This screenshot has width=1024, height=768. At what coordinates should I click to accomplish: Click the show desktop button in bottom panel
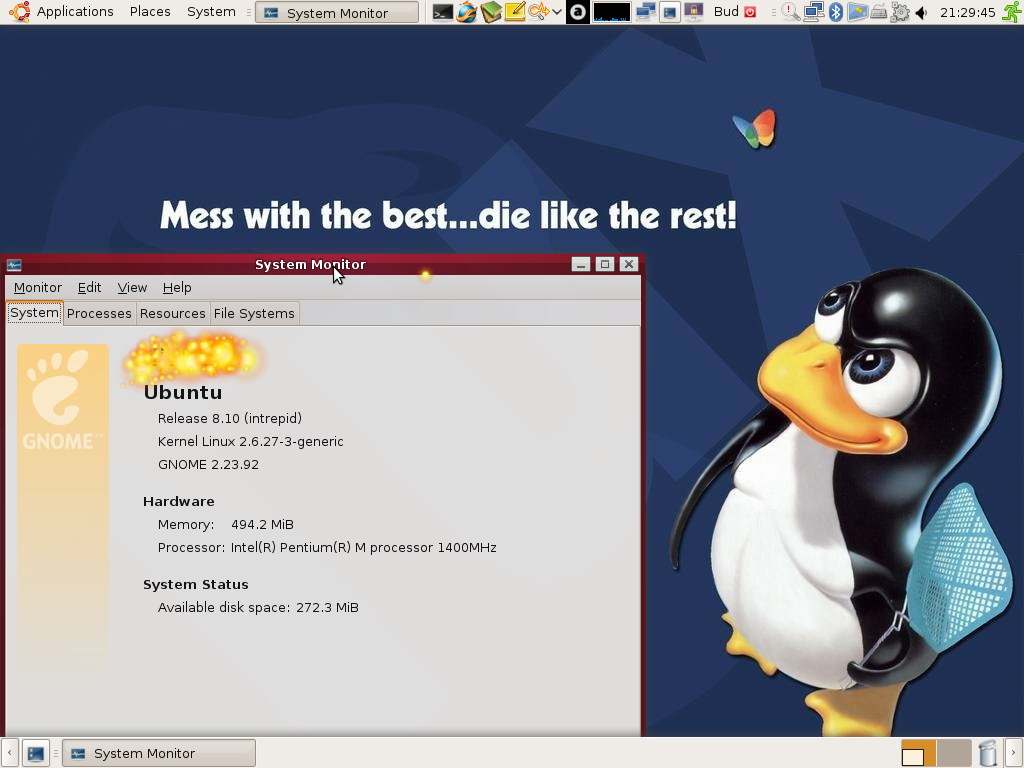35,754
